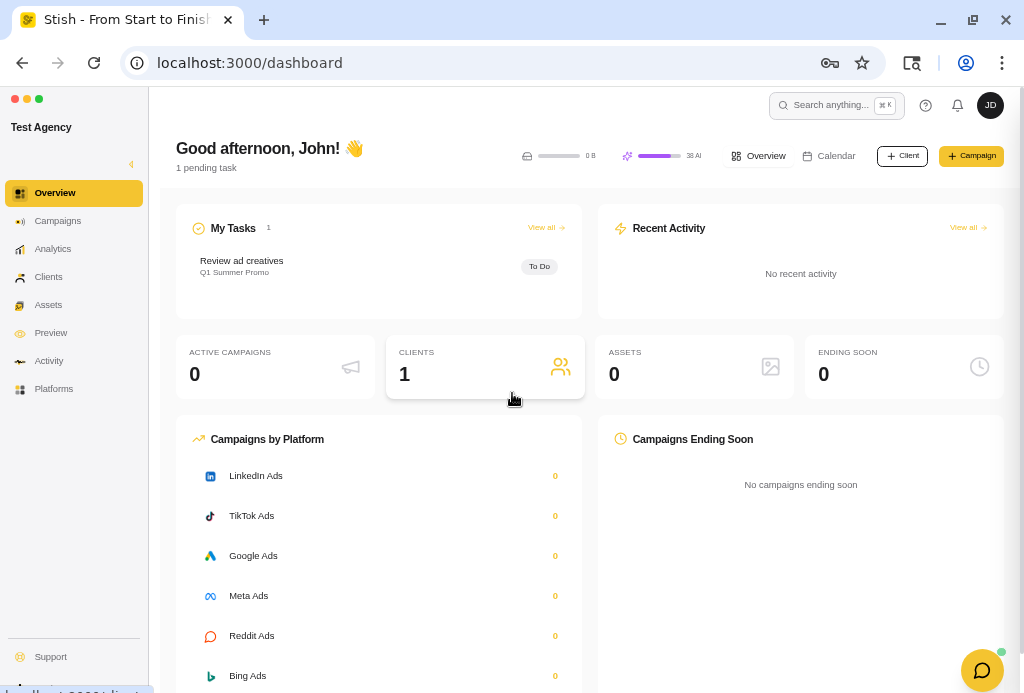
Task: Click the TikTok Ads platform icon
Action: point(210,517)
